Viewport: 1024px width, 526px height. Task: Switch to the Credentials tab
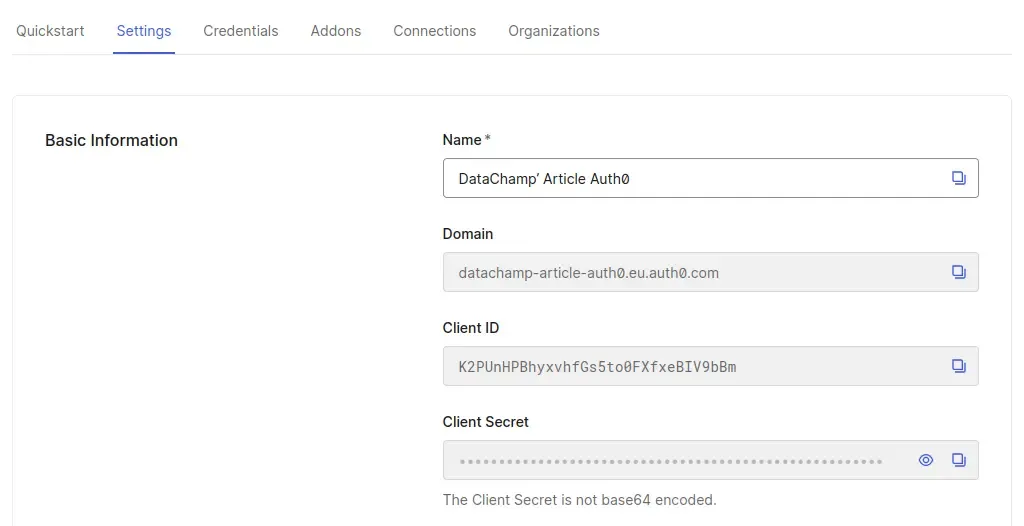click(240, 31)
